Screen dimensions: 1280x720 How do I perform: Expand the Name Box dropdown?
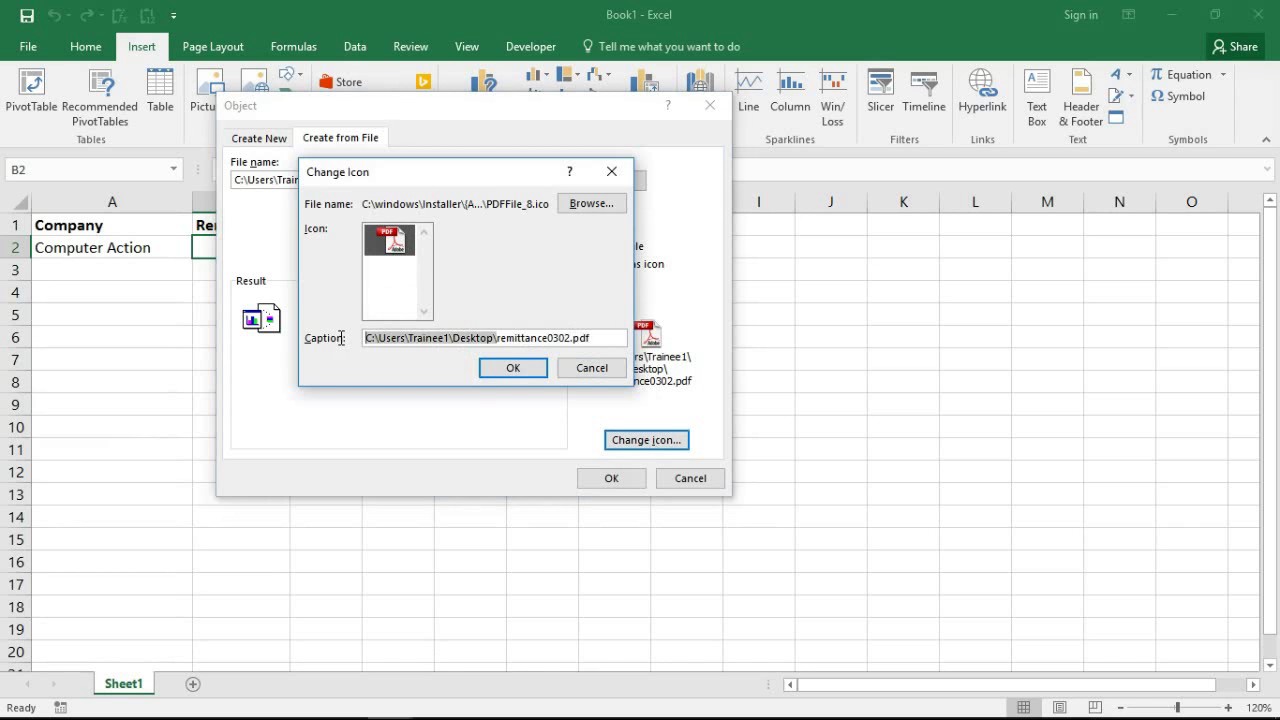(x=173, y=170)
